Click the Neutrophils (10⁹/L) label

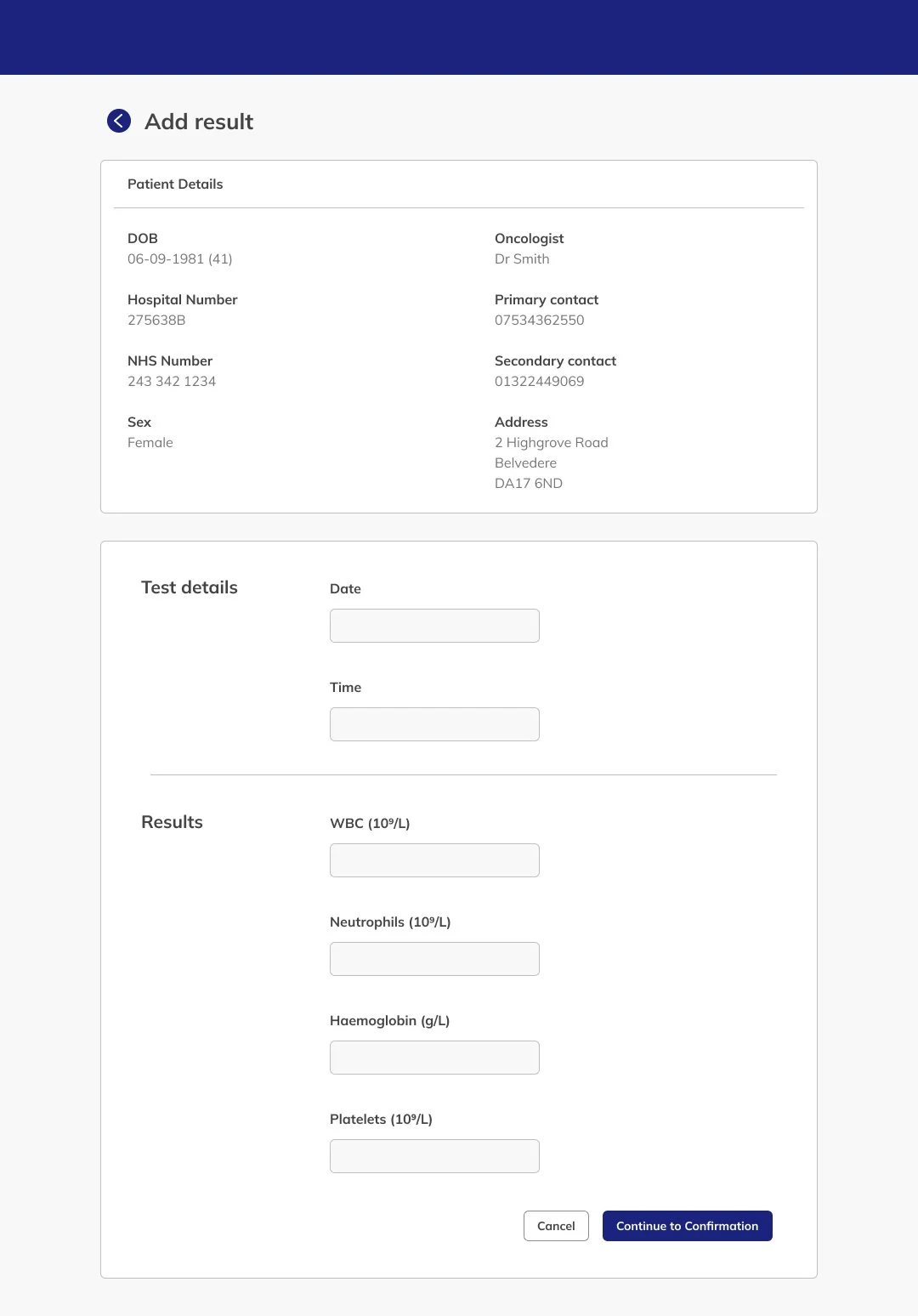390,922
